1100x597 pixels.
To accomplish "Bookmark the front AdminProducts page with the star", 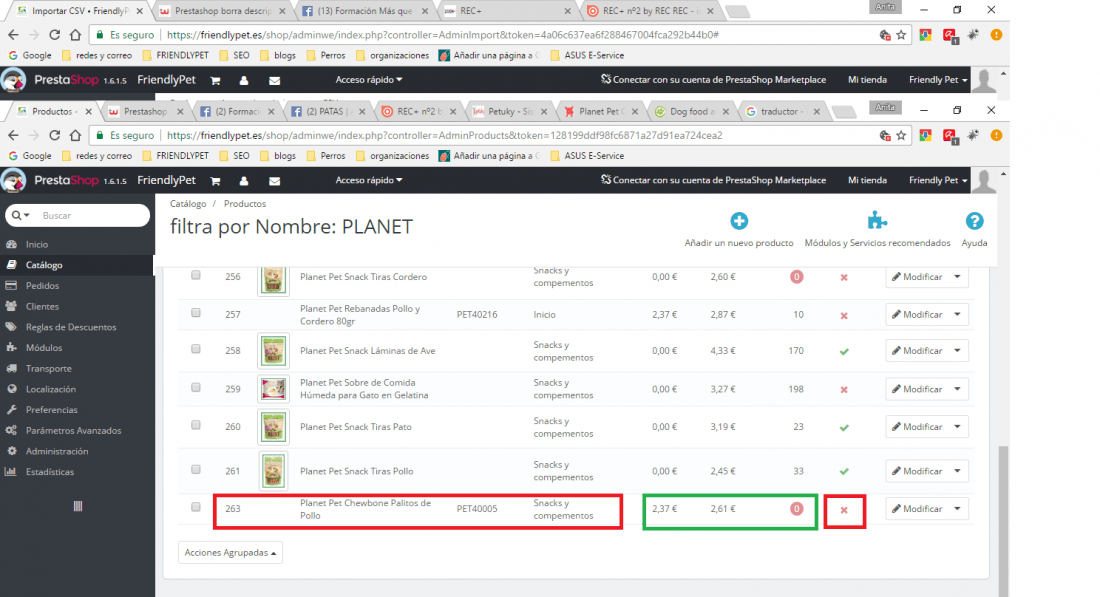I will (901, 135).
